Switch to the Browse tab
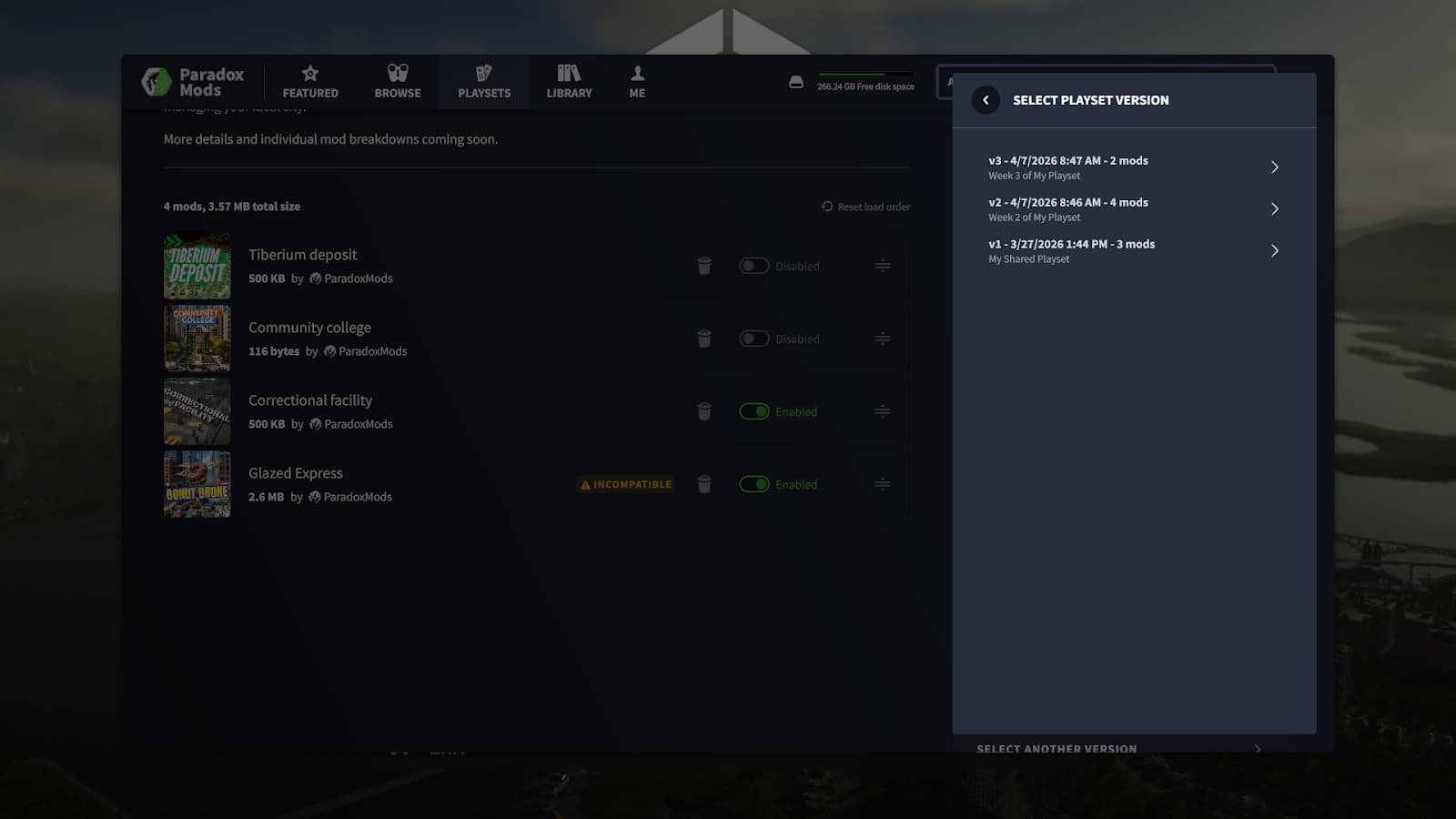This screenshot has width=1456, height=819. pyautogui.click(x=398, y=82)
